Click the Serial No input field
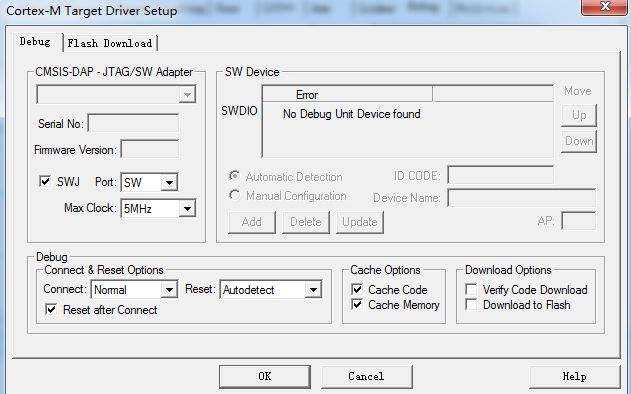This screenshot has height=394, width=631. click(133, 123)
